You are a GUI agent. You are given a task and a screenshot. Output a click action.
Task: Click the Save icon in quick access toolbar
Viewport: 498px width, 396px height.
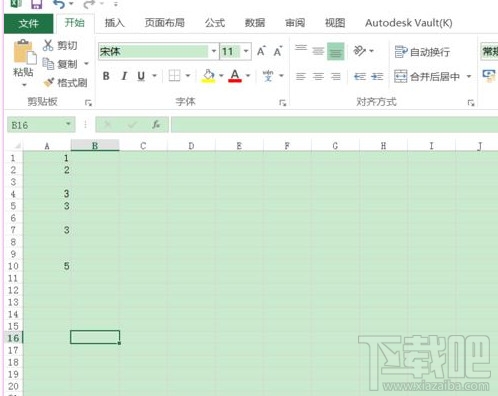point(37,4)
